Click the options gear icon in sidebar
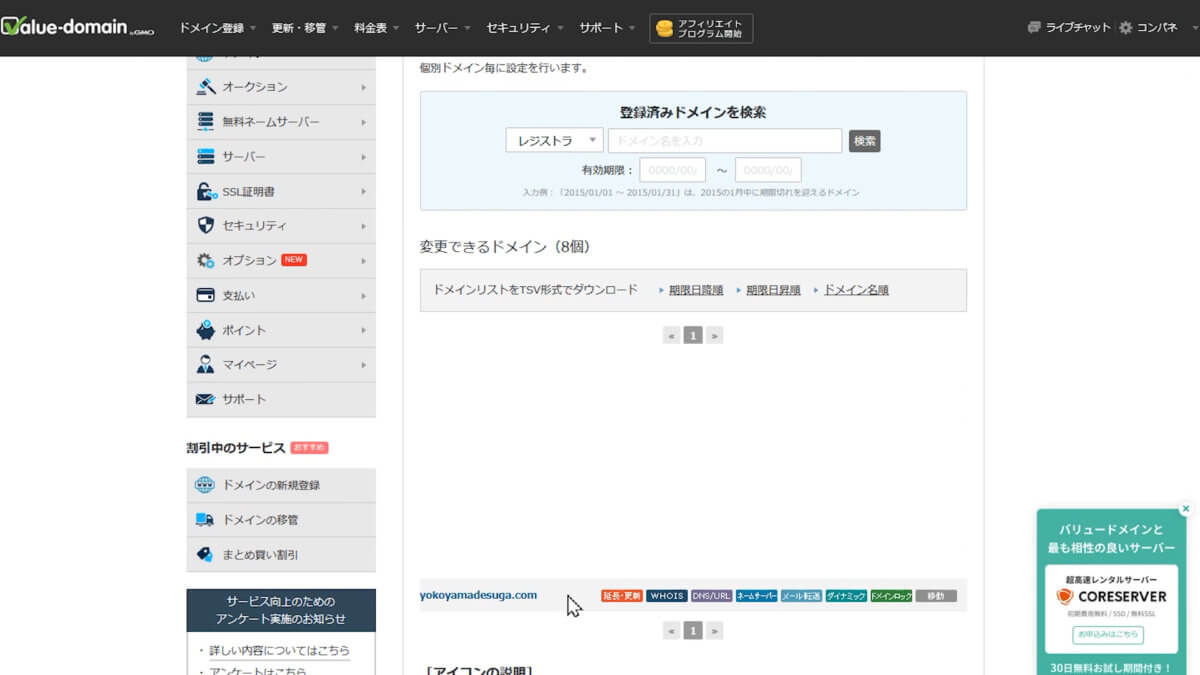The image size is (1200, 675). [206, 260]
